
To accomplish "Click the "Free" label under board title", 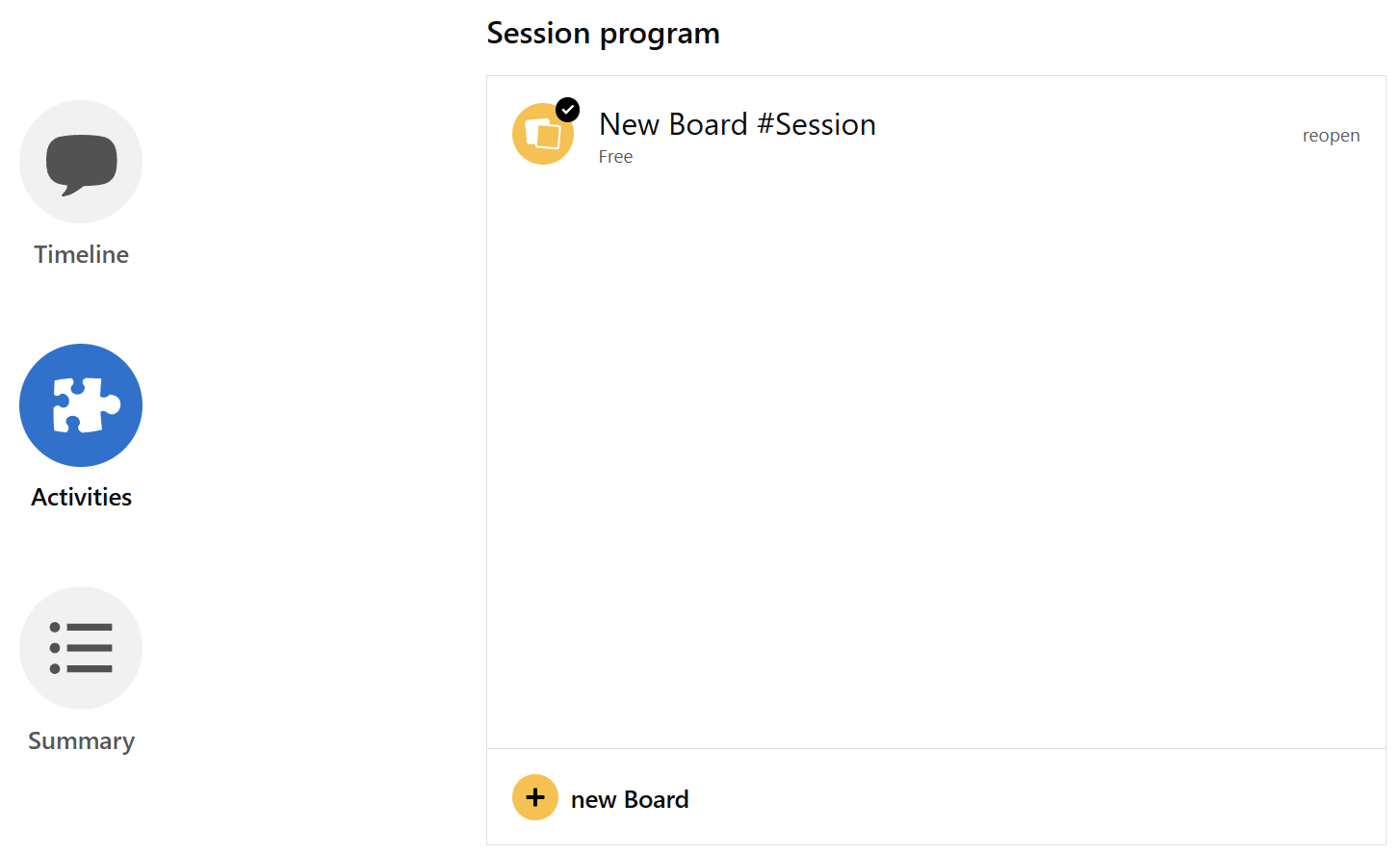I will pyautogui.click(x=615, y=157).
